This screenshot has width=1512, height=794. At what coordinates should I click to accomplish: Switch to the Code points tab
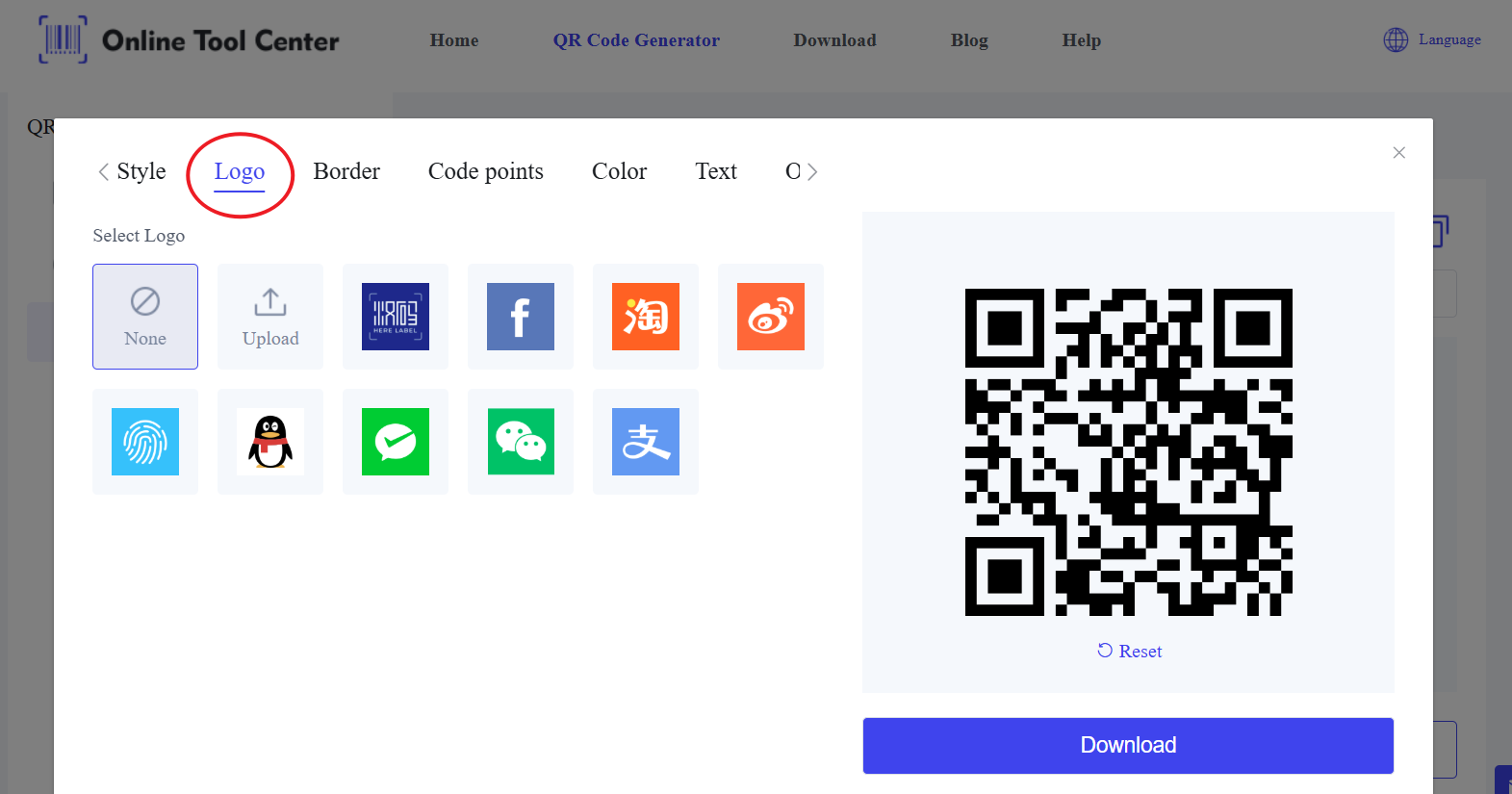pos(486,171)
